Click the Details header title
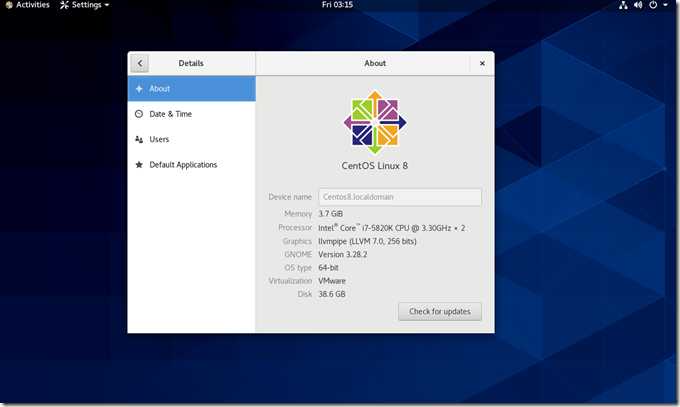 191,63
